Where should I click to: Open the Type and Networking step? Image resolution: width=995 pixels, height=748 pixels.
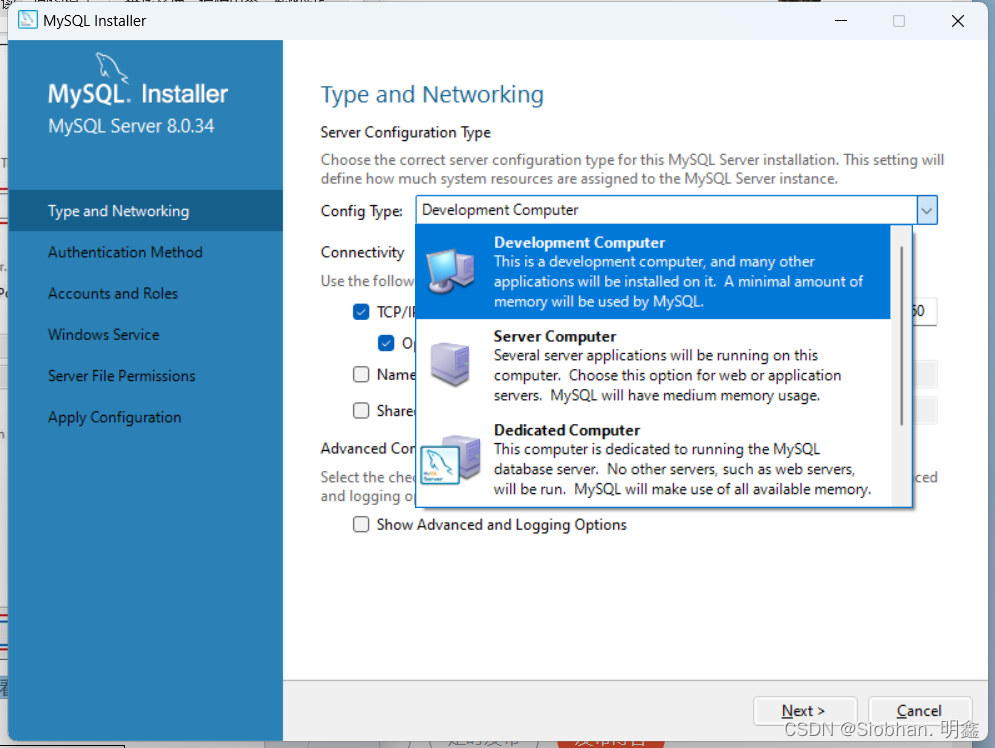click(x=145, y=211)
